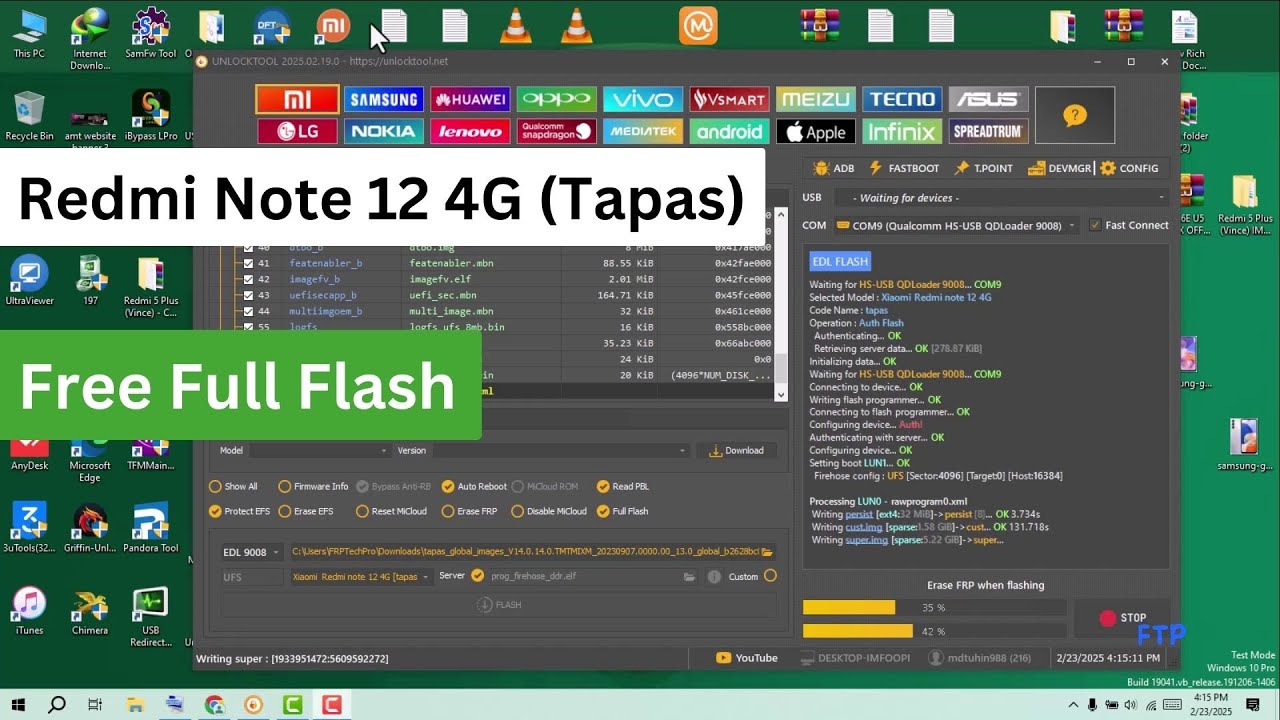Select the Huawei brand logo
The height and width of the screenshot is (720, 1280).
coord(470,99)
